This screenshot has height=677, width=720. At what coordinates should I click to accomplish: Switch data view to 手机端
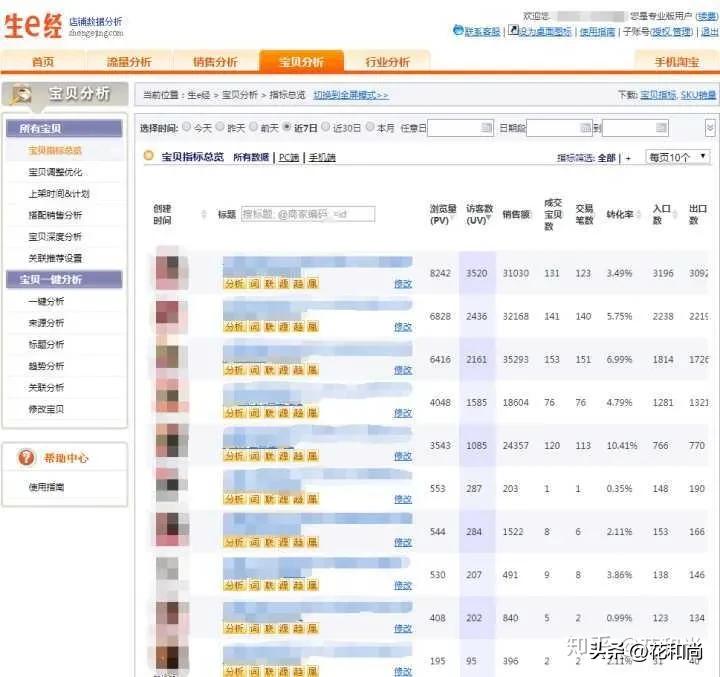[x=322, y=158]
